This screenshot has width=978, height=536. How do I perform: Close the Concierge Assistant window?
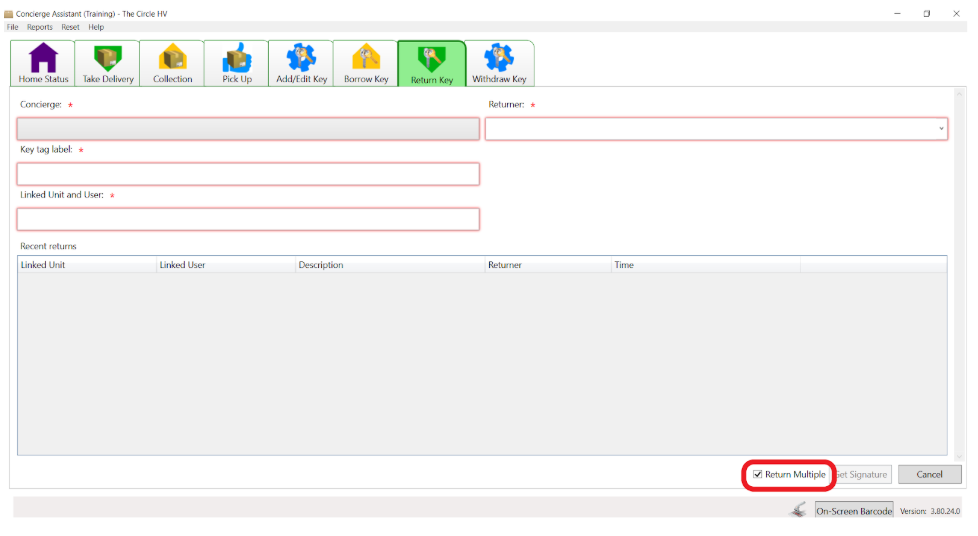(x=956, y=13)
